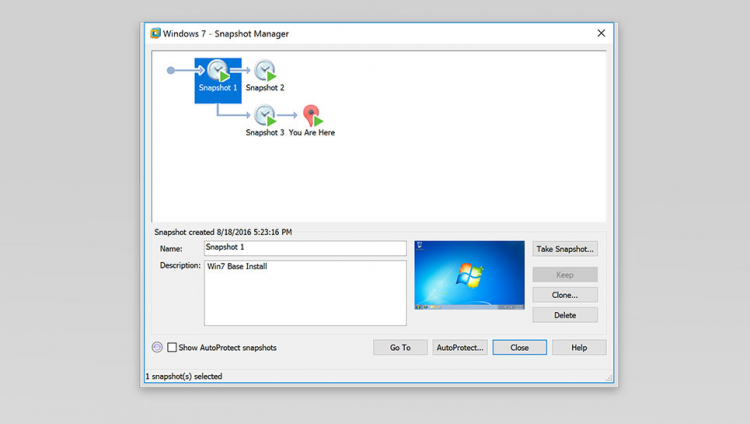Screen dimensions: 750x424
Task: Click the disabled Keep button
Action: [565, 275]
